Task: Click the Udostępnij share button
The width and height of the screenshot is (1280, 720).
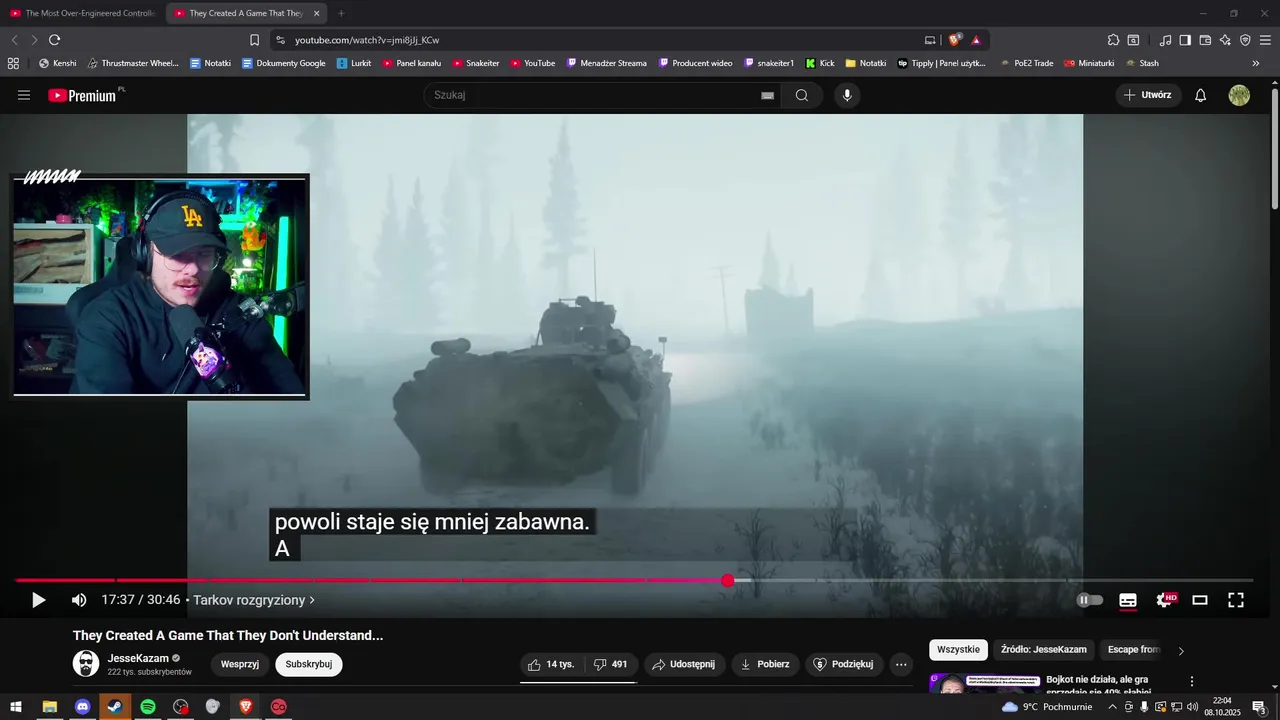Action: click(685, 664)
